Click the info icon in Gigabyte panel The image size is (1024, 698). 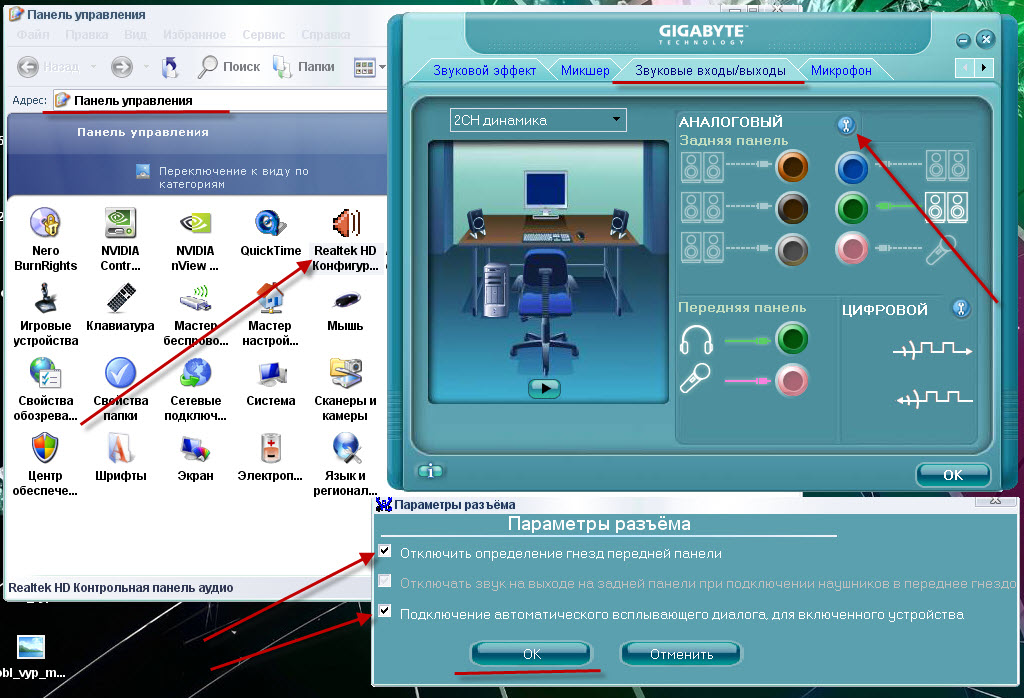(430, 471)
